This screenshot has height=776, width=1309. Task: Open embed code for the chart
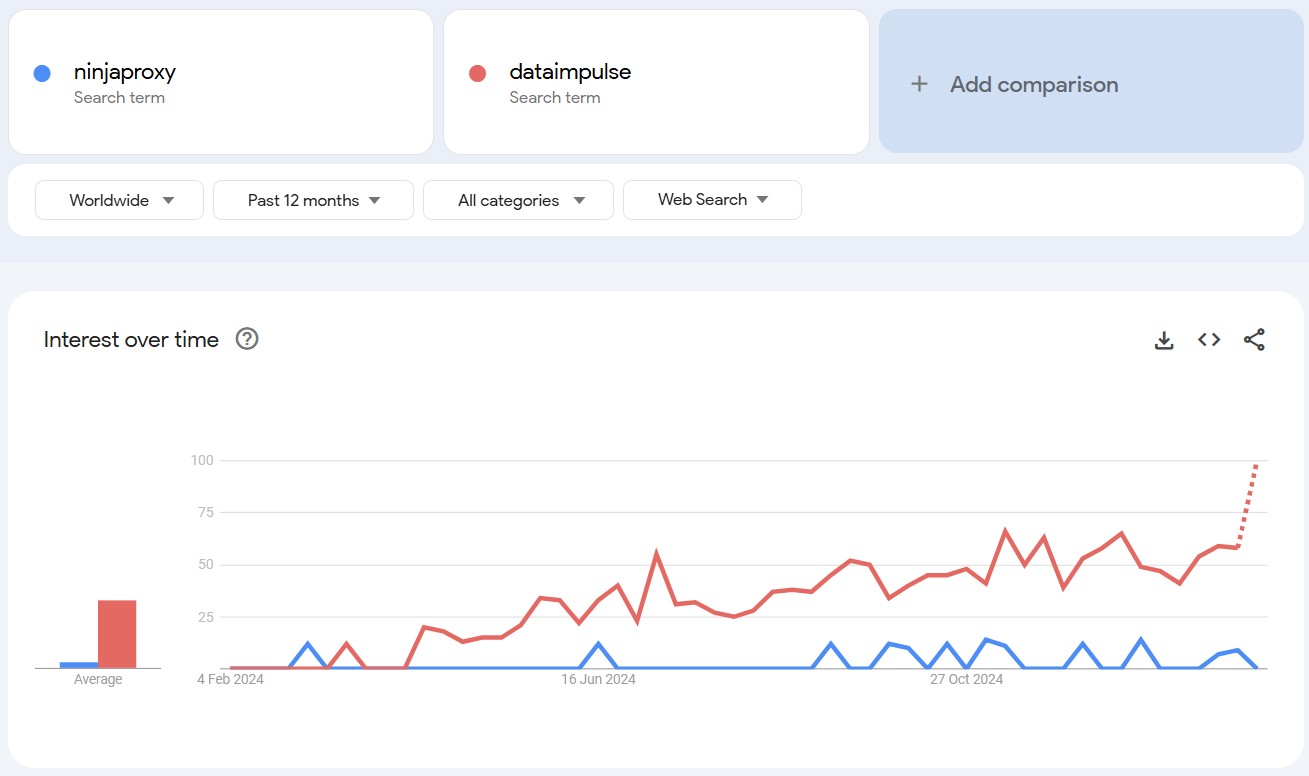[1209, 340]
